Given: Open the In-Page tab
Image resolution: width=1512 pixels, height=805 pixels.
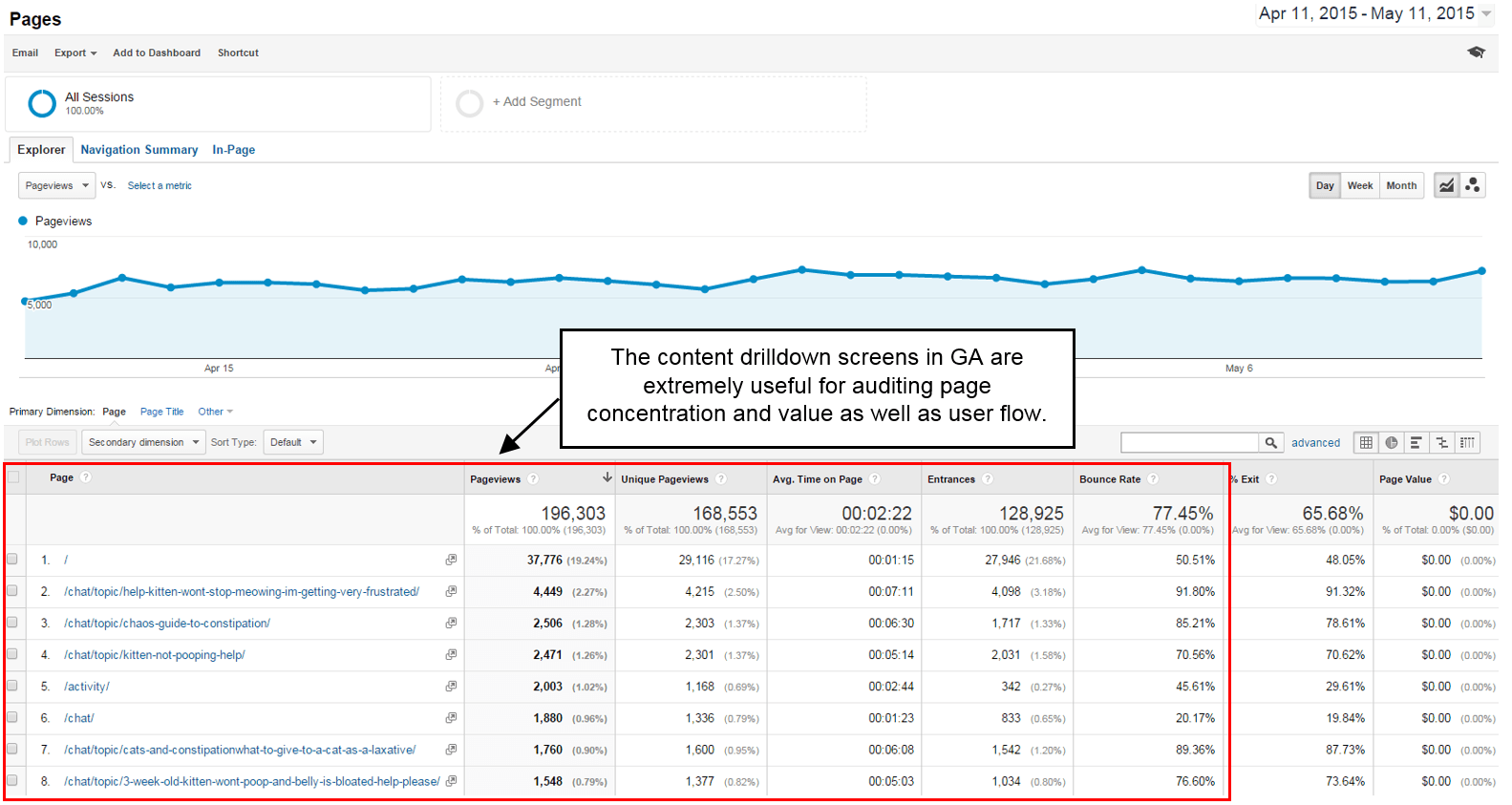Looking at the screenshot, I should [233, 150].
